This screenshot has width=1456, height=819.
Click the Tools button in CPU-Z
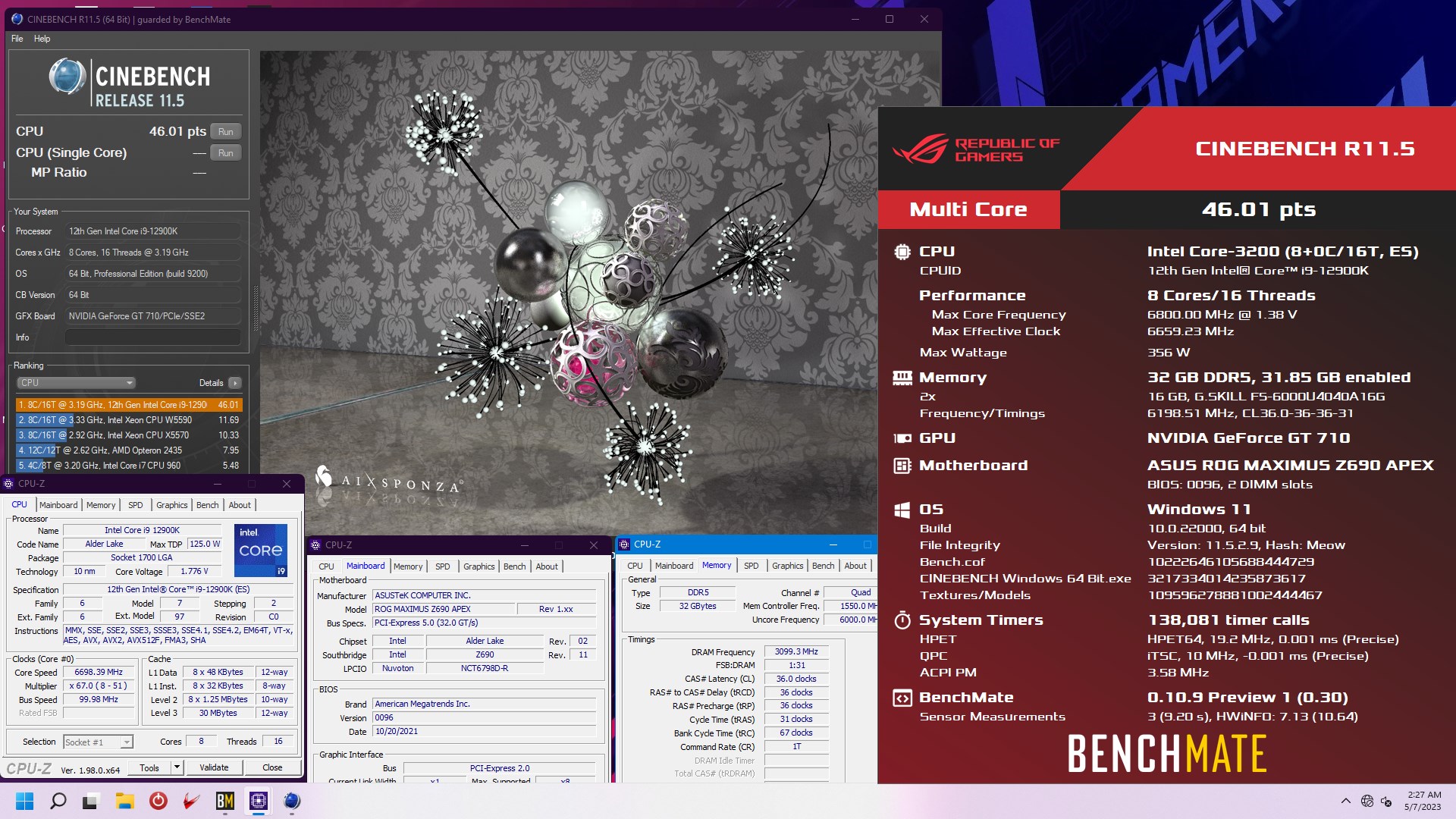[x=149, y=767]
